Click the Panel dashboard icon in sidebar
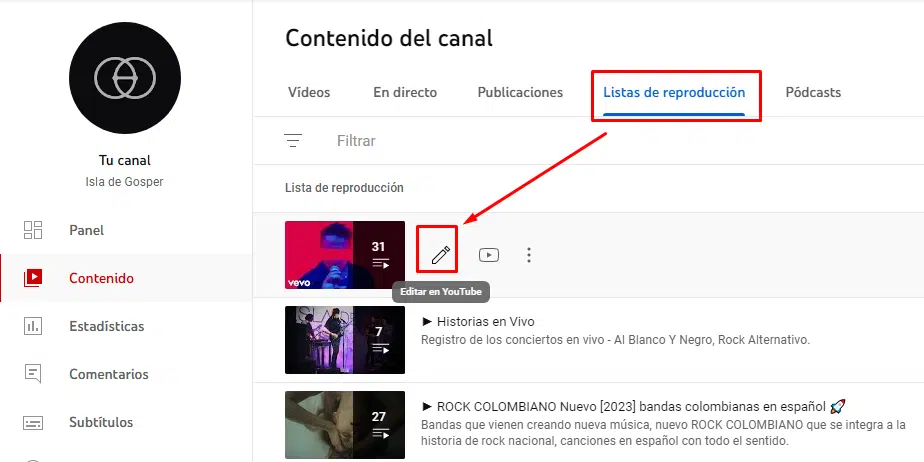Image resolution: width=924 pixels, height=462 pixels. click(33, 230)
